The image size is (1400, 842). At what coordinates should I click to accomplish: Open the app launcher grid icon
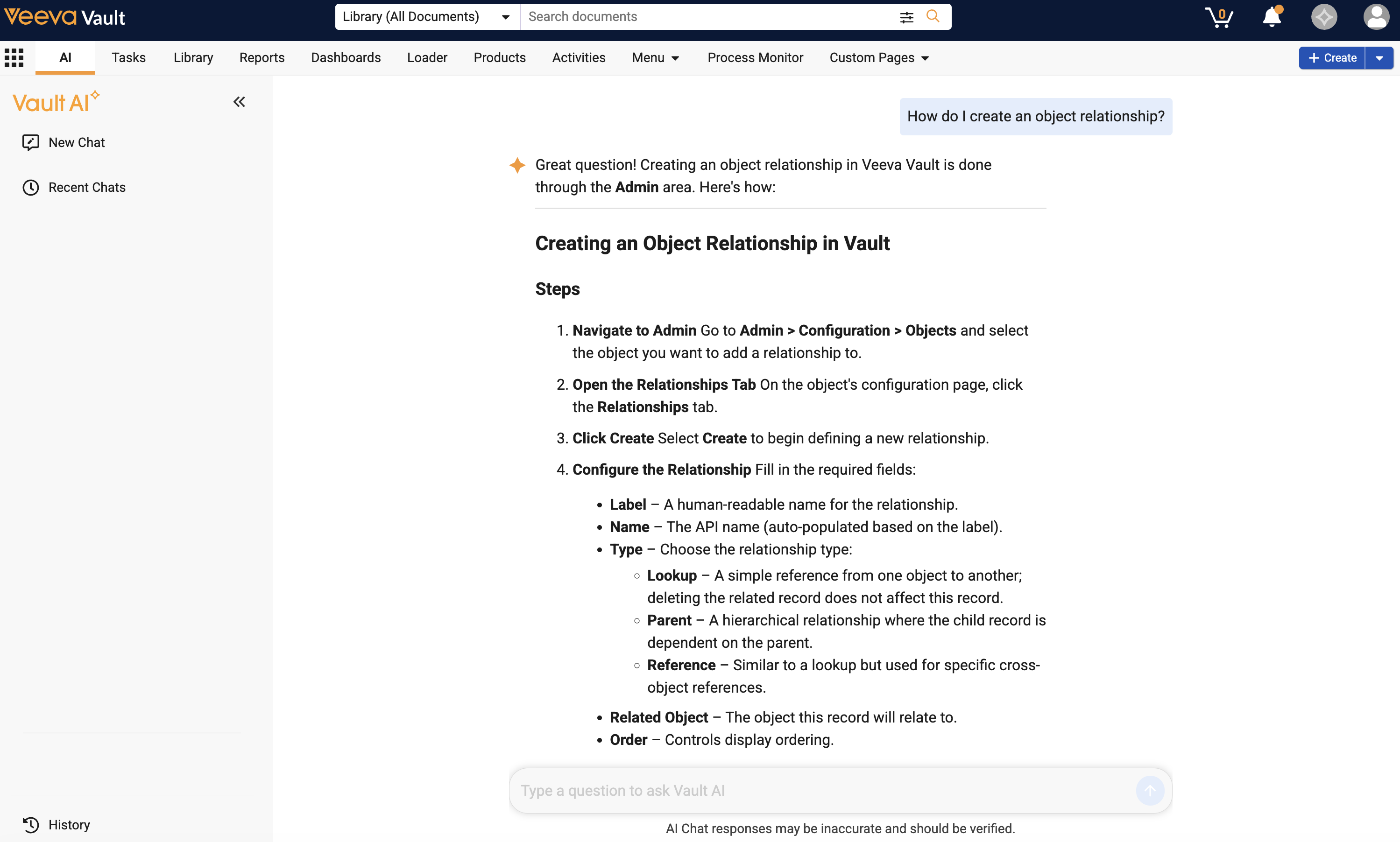(x=14, y=57)
